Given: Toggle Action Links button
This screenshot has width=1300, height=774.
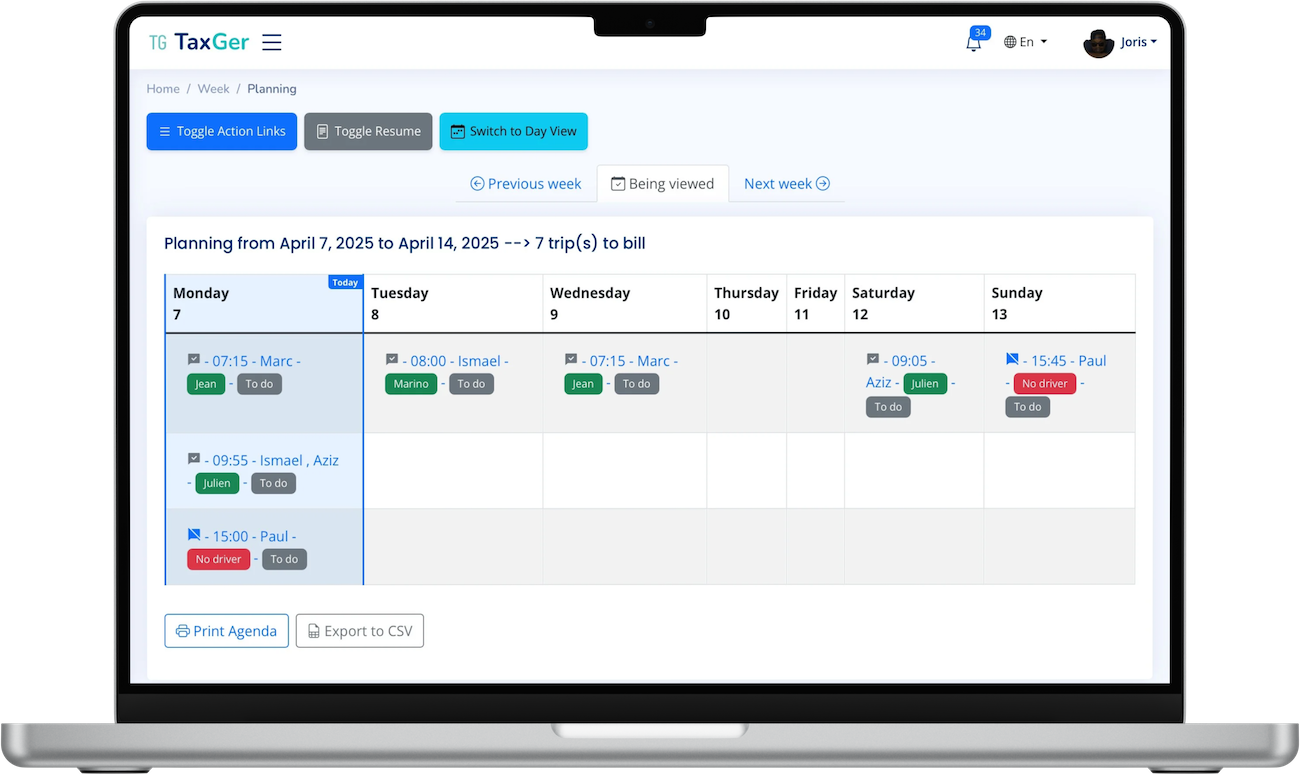Looking at the screenshot, I should [221, 131].
